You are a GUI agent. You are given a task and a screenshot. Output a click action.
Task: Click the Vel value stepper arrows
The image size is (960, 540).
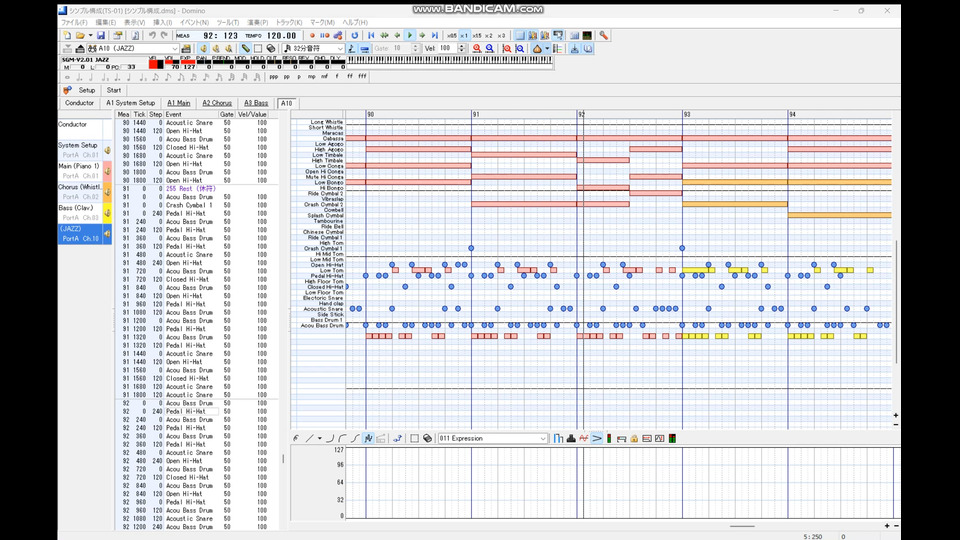pyautogui.click(x=462, y=48)
